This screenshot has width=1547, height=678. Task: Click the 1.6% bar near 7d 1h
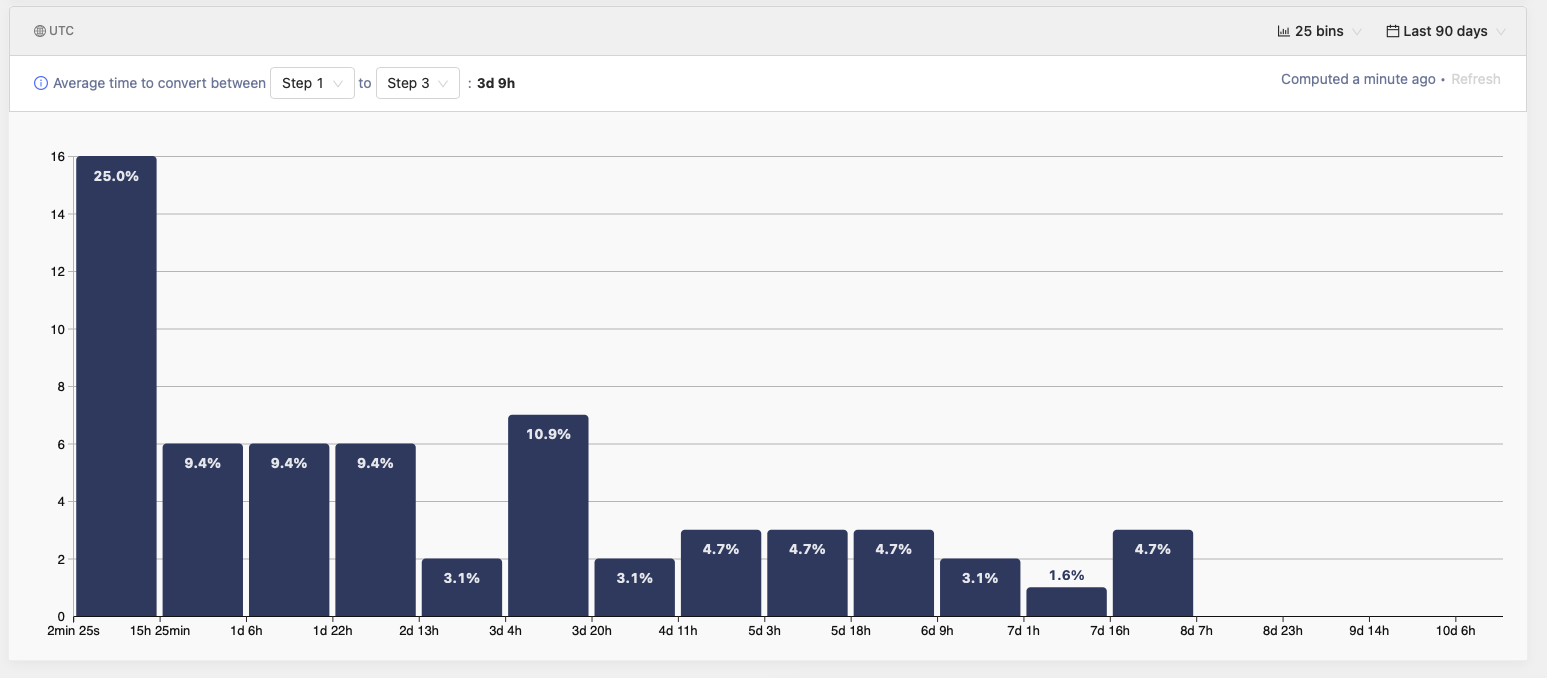tap(1066, 602)
